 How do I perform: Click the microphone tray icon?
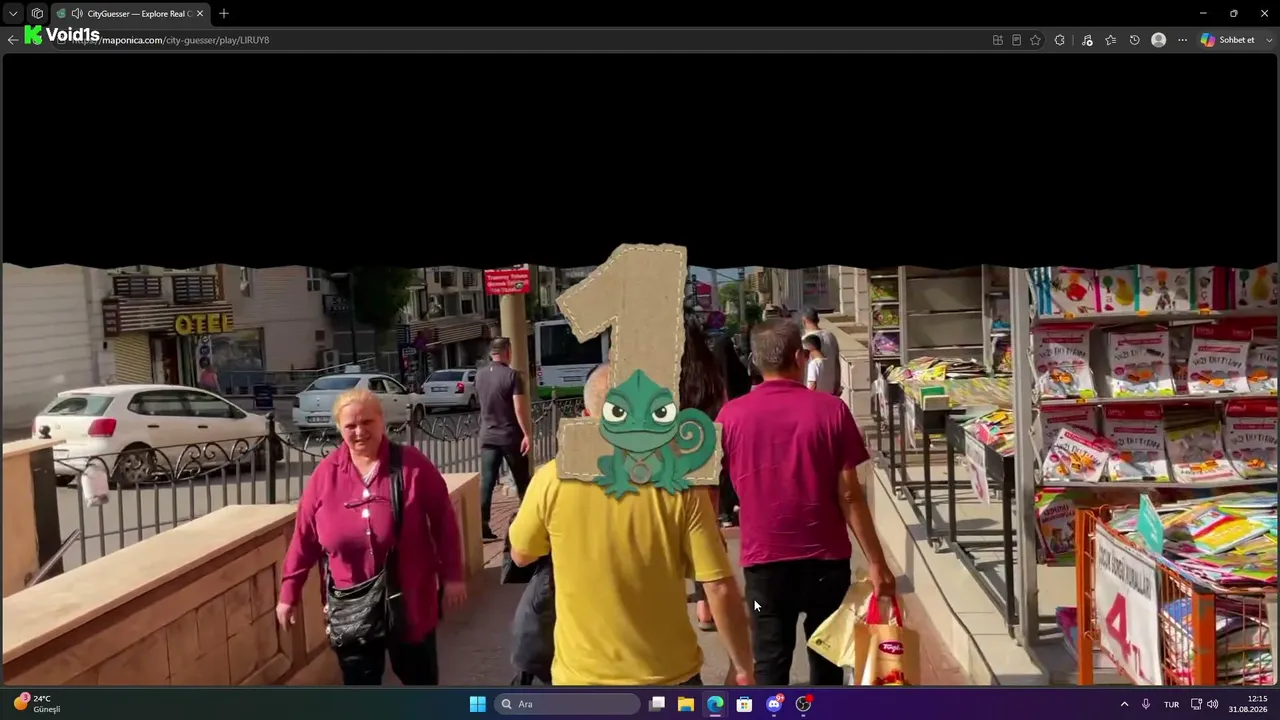1146,704
